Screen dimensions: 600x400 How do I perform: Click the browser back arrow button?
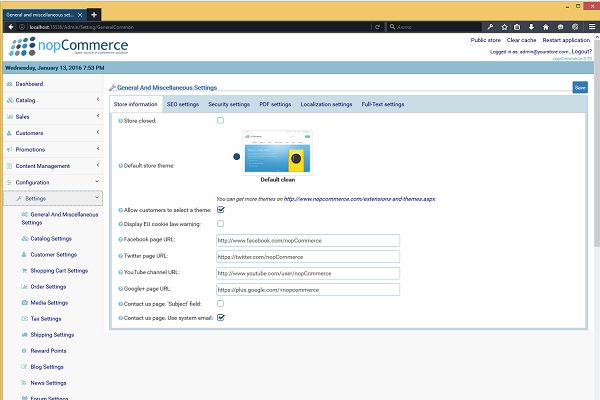(9, 27)
